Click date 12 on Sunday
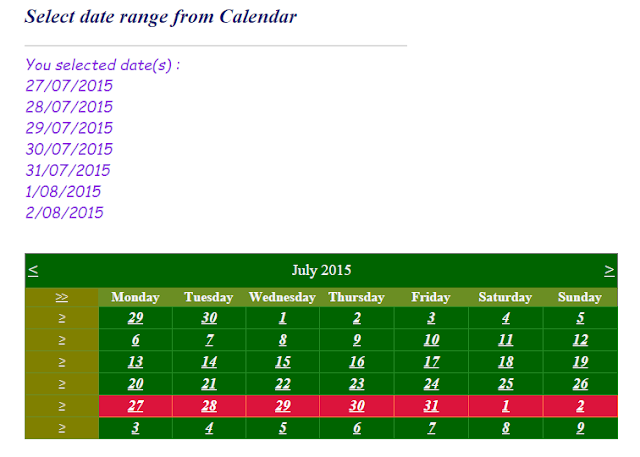This screenshot has height=457, width=640. [580, 340]
